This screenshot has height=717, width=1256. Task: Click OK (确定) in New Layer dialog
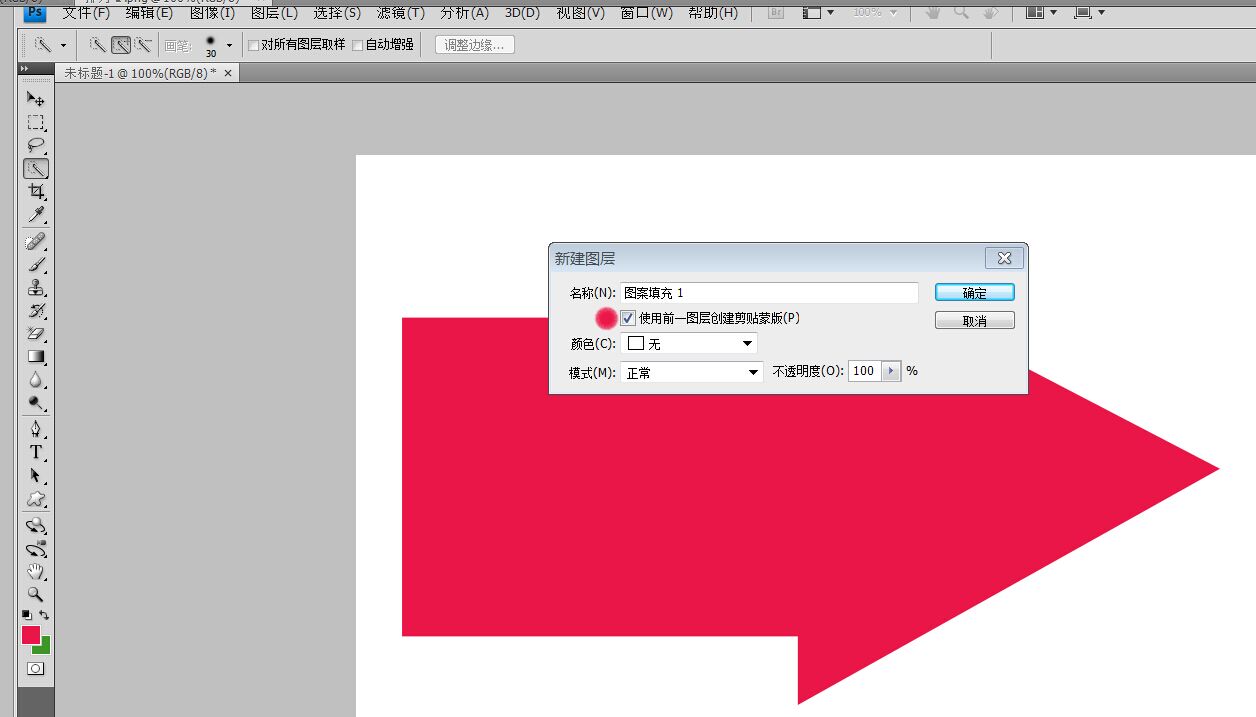[975, 293]
